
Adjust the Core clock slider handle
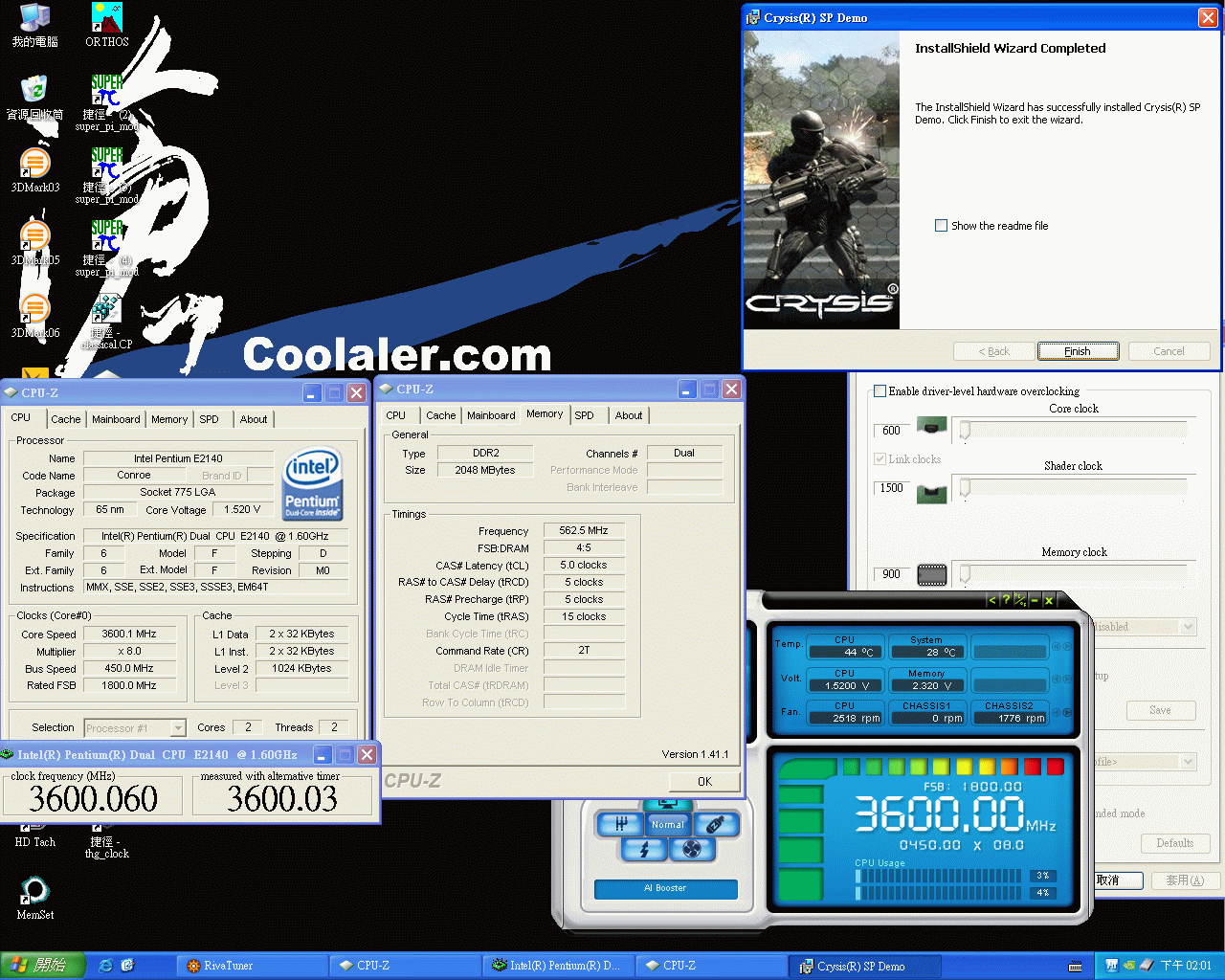click(x=966, y=430)
